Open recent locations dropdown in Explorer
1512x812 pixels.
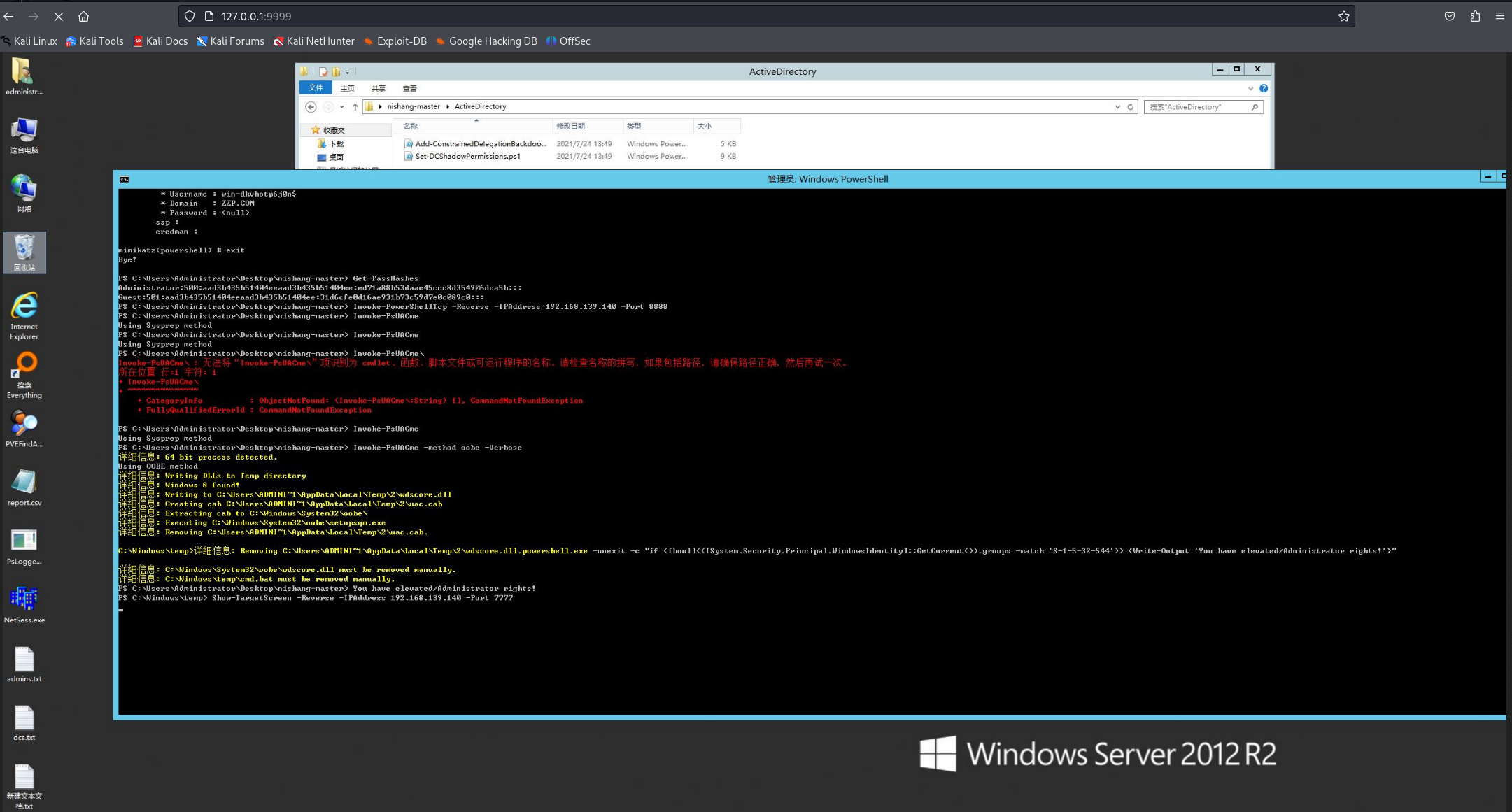[341, 107]
